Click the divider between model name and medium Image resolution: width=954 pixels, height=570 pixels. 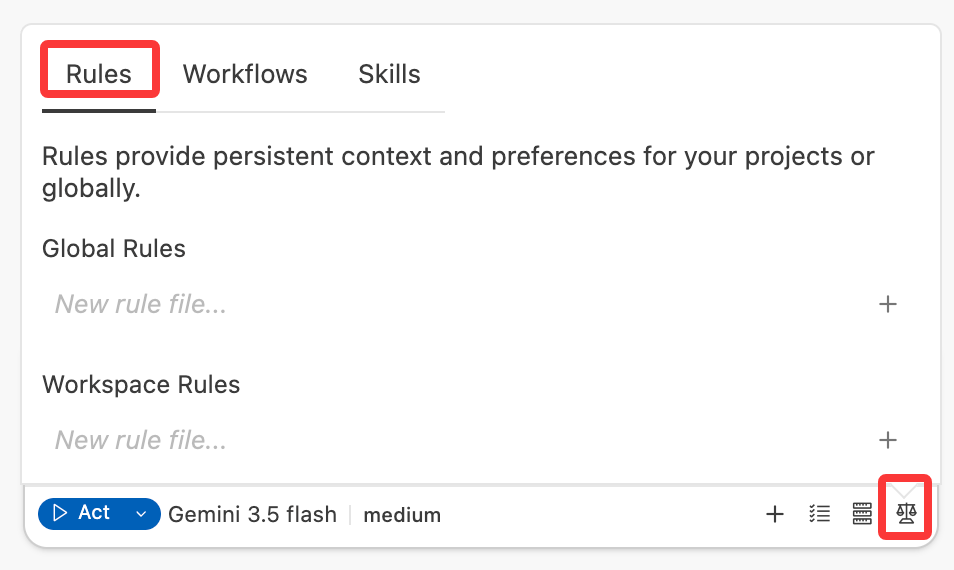[350, 515]
